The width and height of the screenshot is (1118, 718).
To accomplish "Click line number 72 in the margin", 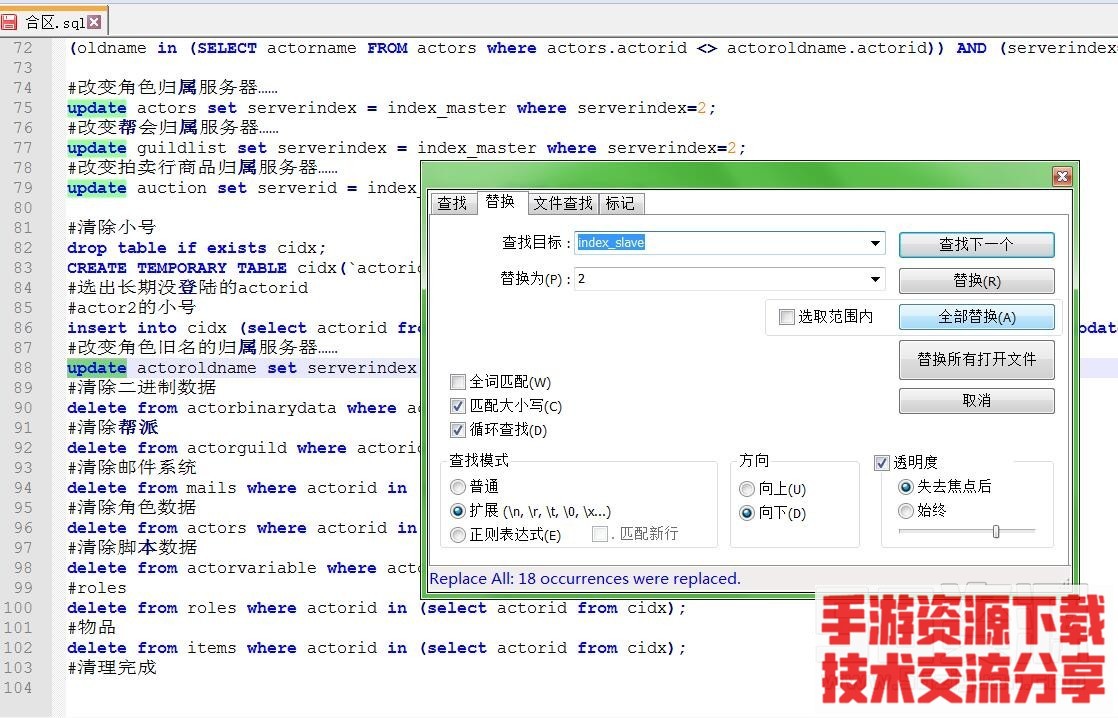I will 23,48.
